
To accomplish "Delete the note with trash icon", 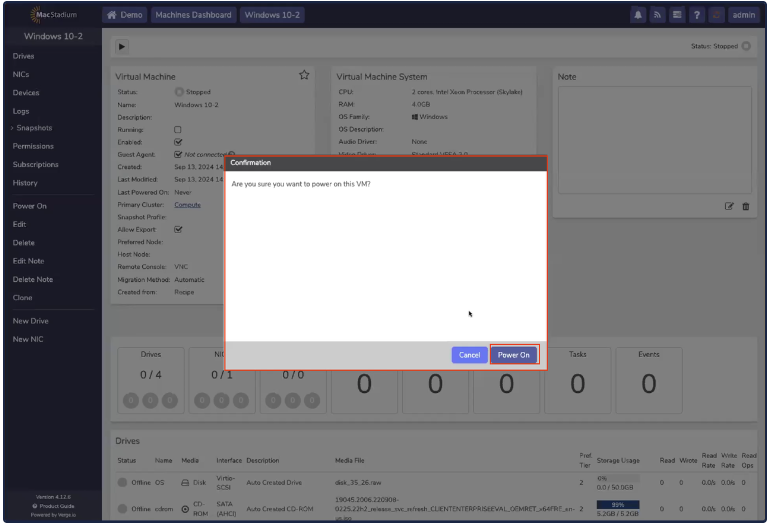I will pyautogui.click(x=745, y=206).
